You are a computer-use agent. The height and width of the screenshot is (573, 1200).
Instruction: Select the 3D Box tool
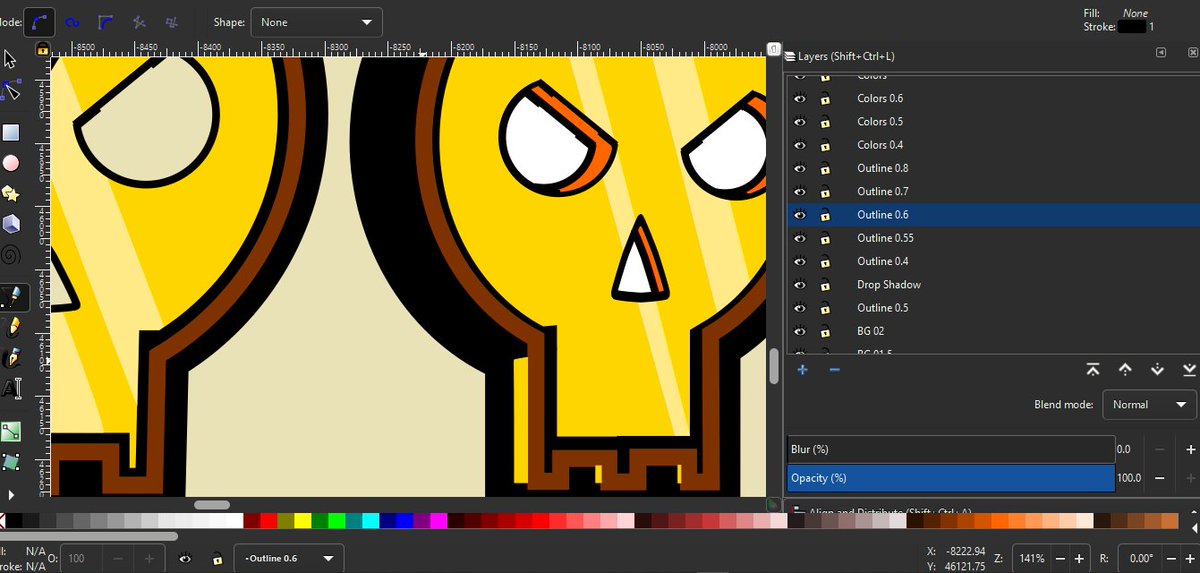coord(11,223)
